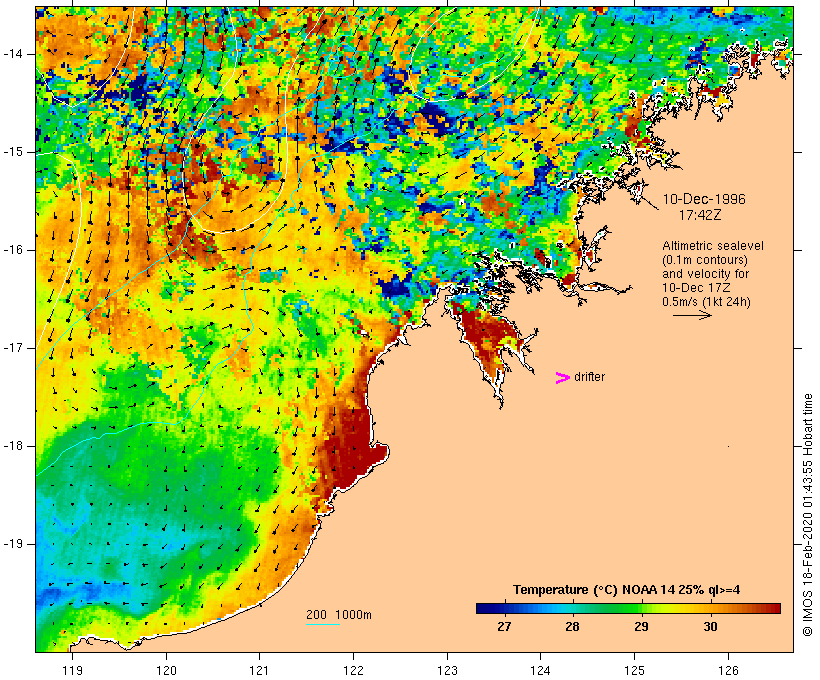Click the '200' depth contour label
The image size is (820, 680).
316,615
